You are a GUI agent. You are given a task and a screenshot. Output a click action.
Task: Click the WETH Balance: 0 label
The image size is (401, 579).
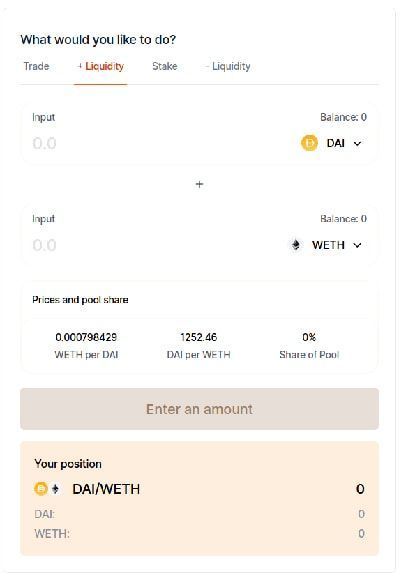(x=343, y=219)
